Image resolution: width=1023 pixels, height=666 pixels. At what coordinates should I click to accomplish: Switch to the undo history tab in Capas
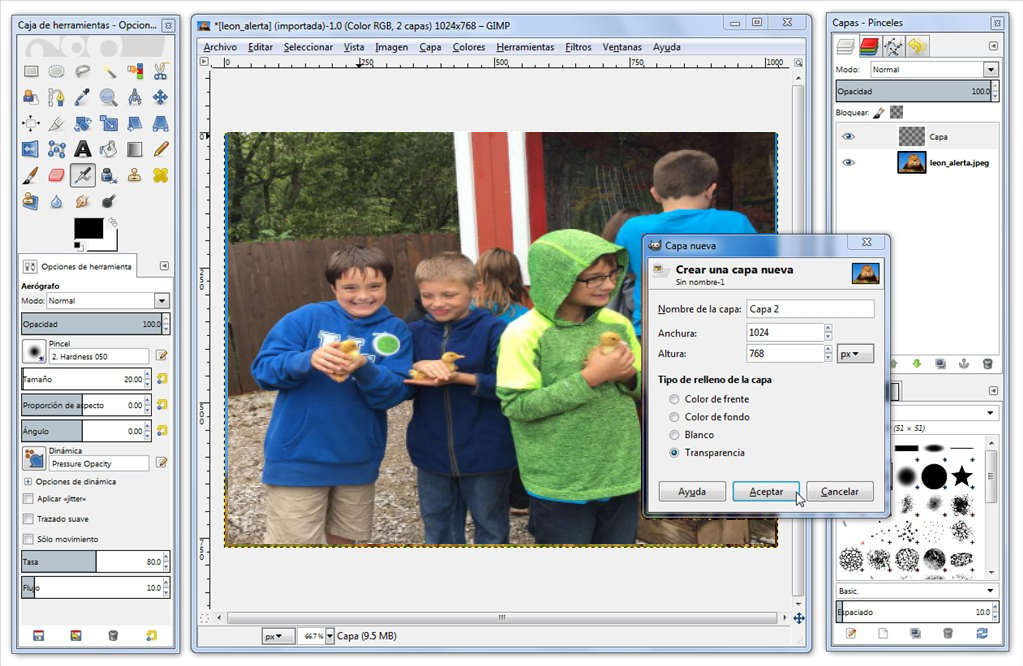click(917, 46)
